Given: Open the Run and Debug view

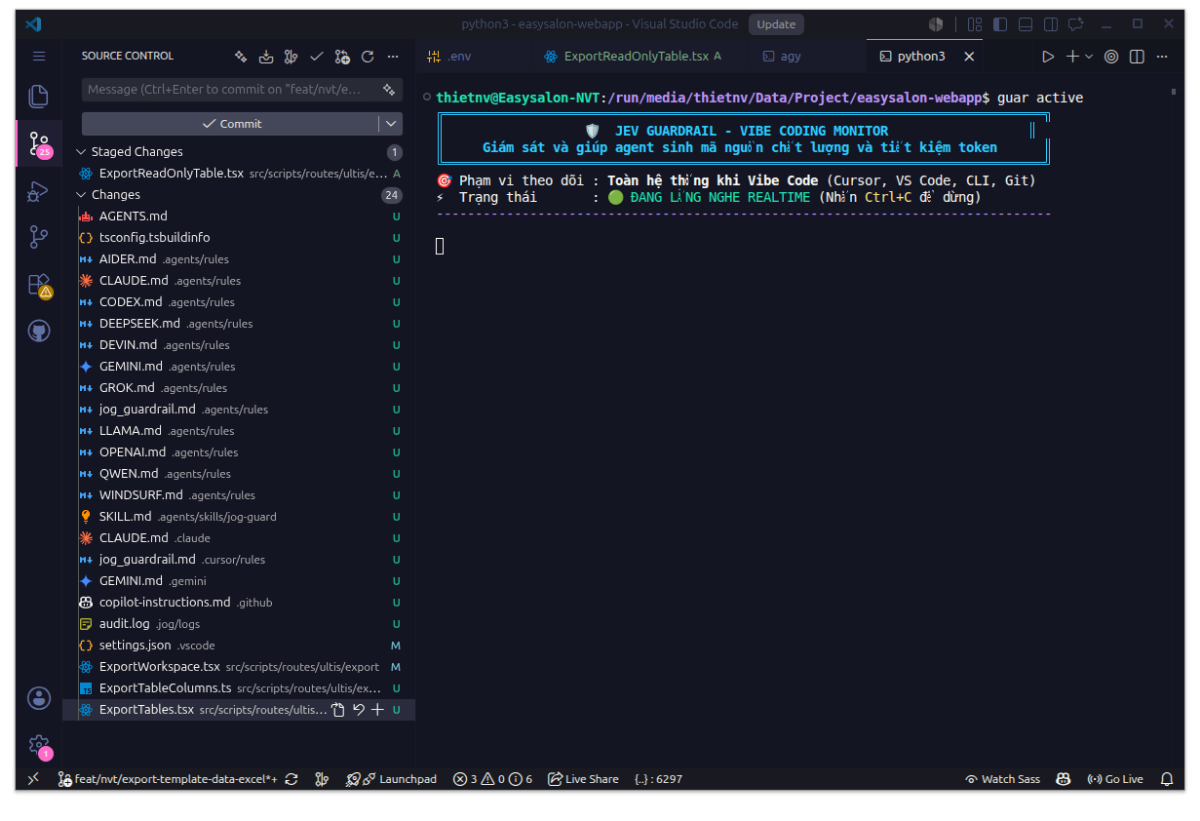Looking at the screenshot, I should click(38, 190).
